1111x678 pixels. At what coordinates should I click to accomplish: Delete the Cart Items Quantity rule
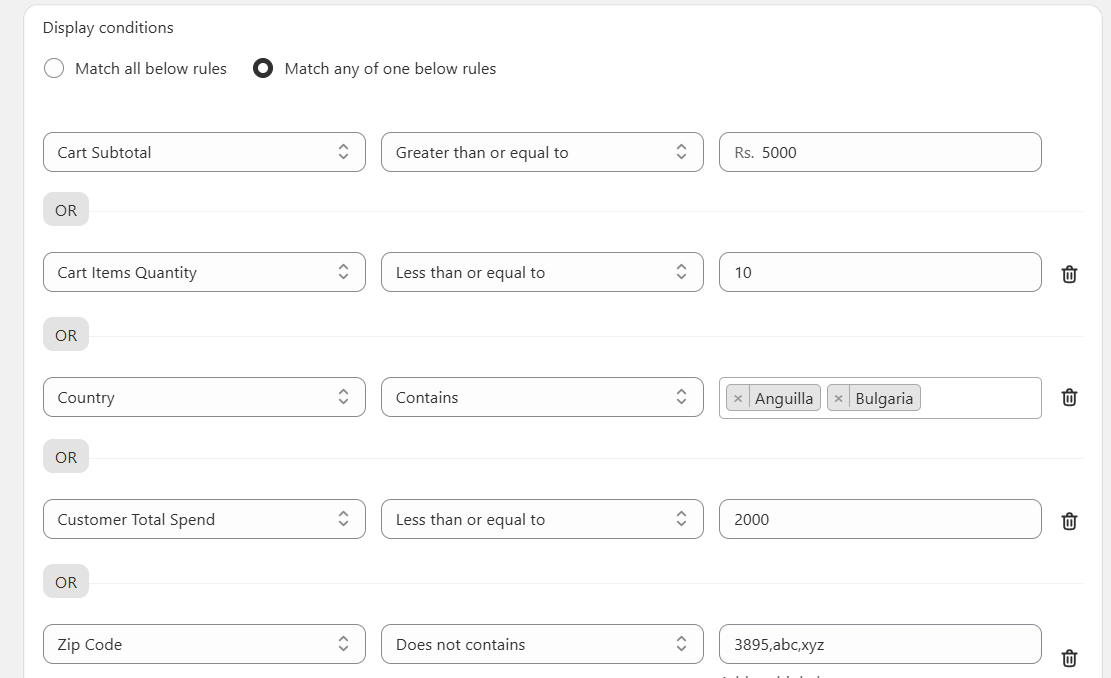click(x=1069, y=274)
